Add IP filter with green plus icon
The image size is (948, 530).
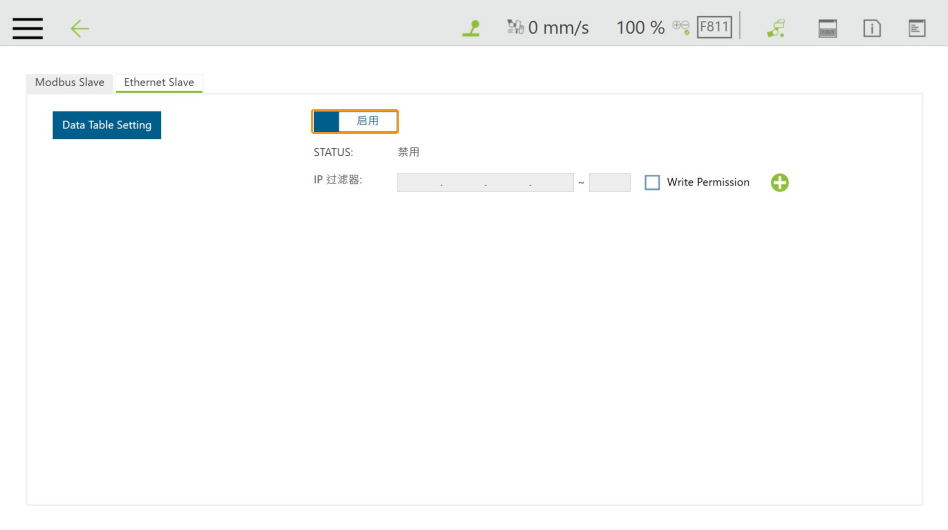coord(780,182)
